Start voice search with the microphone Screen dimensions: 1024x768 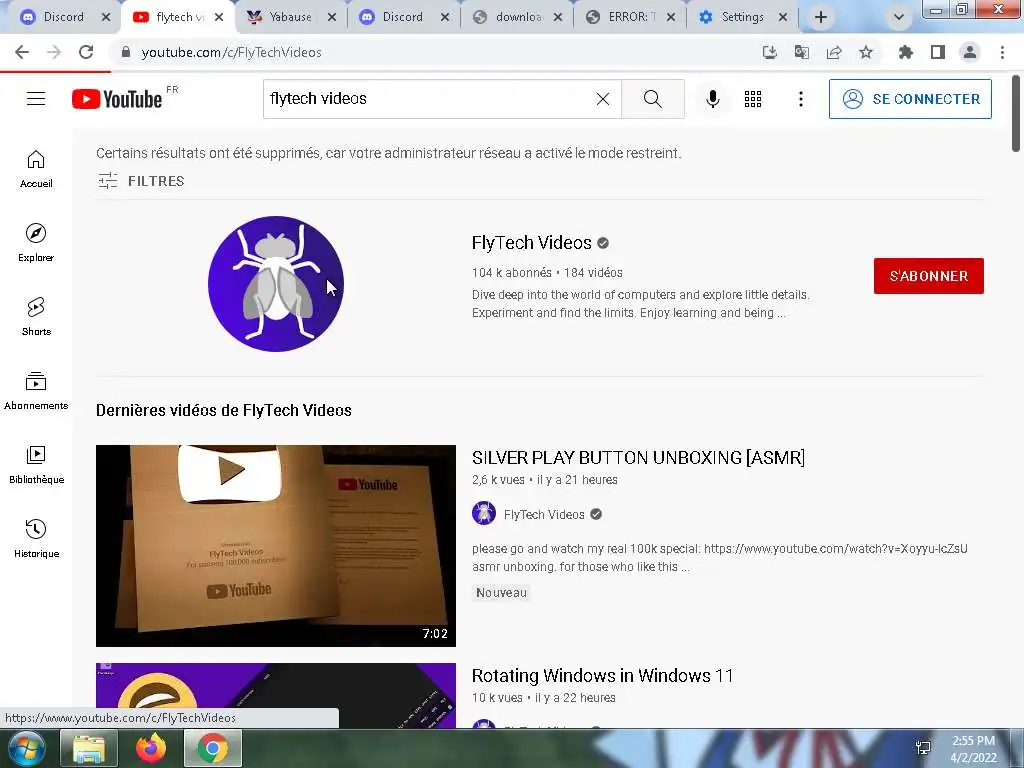(712, 99)
